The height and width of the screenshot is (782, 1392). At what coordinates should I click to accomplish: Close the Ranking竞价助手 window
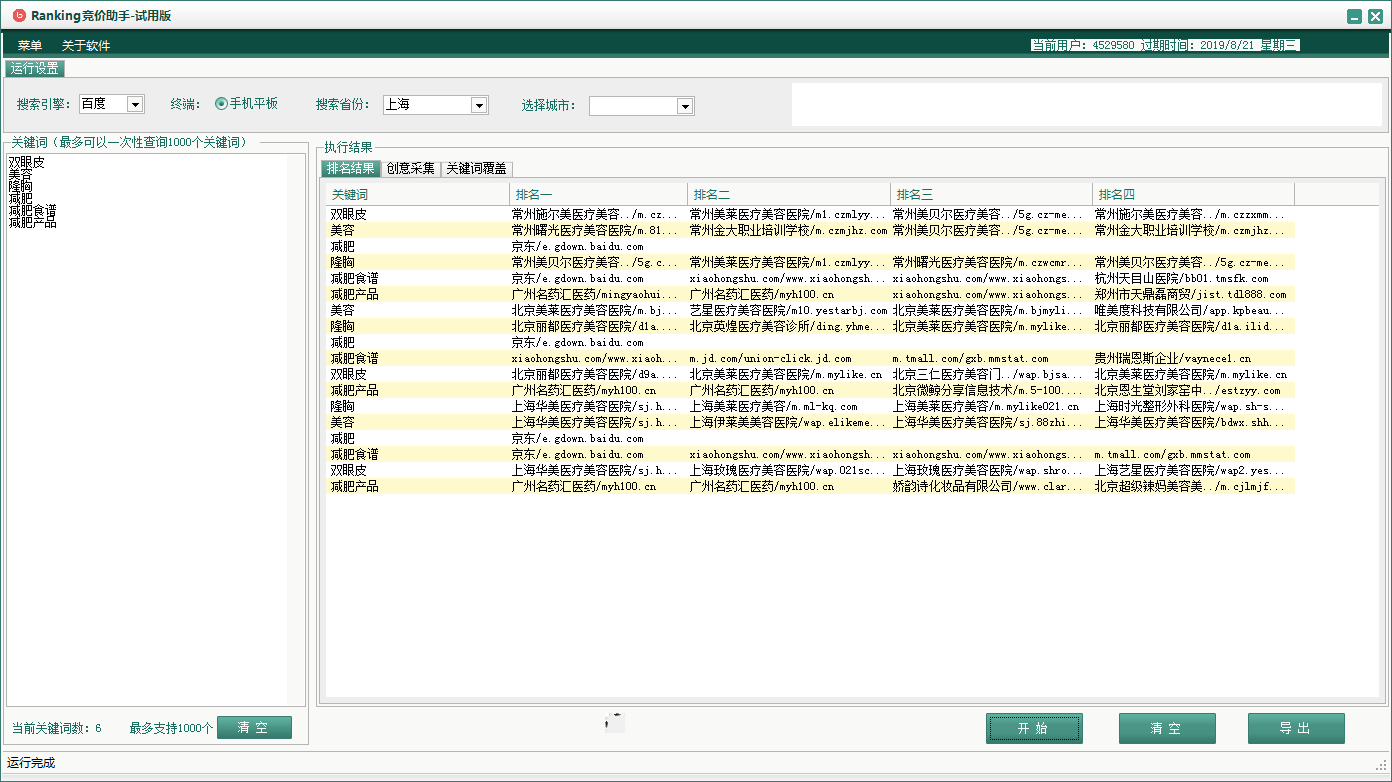point(1374,16)
